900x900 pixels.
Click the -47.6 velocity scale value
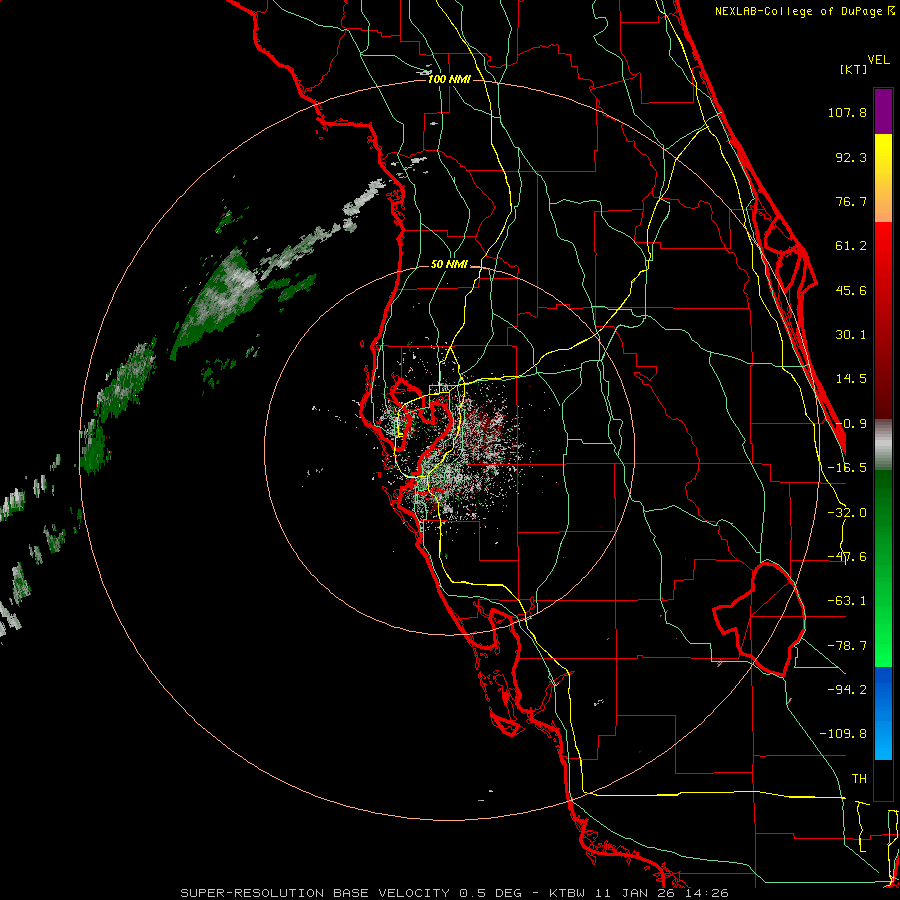(847, 557)
